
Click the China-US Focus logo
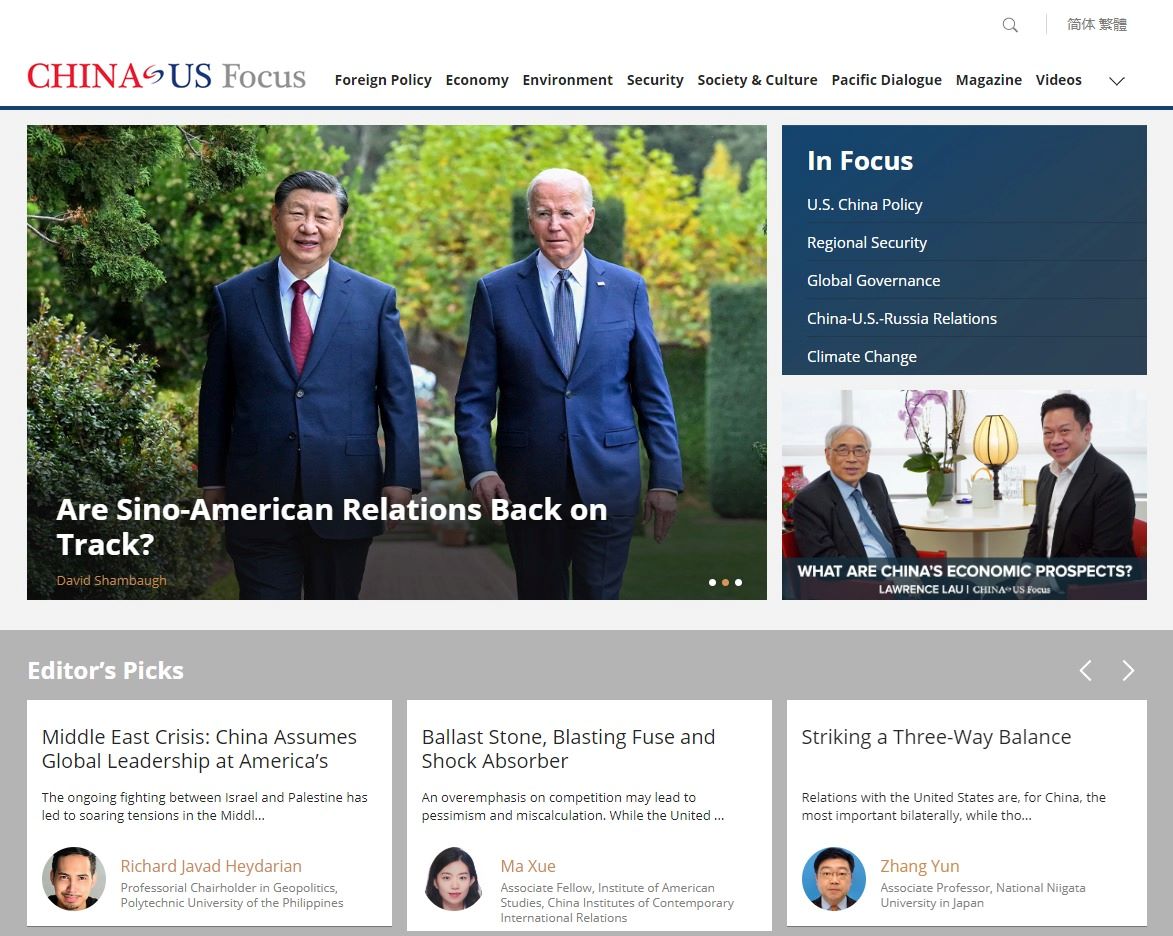tap(166, 76)
